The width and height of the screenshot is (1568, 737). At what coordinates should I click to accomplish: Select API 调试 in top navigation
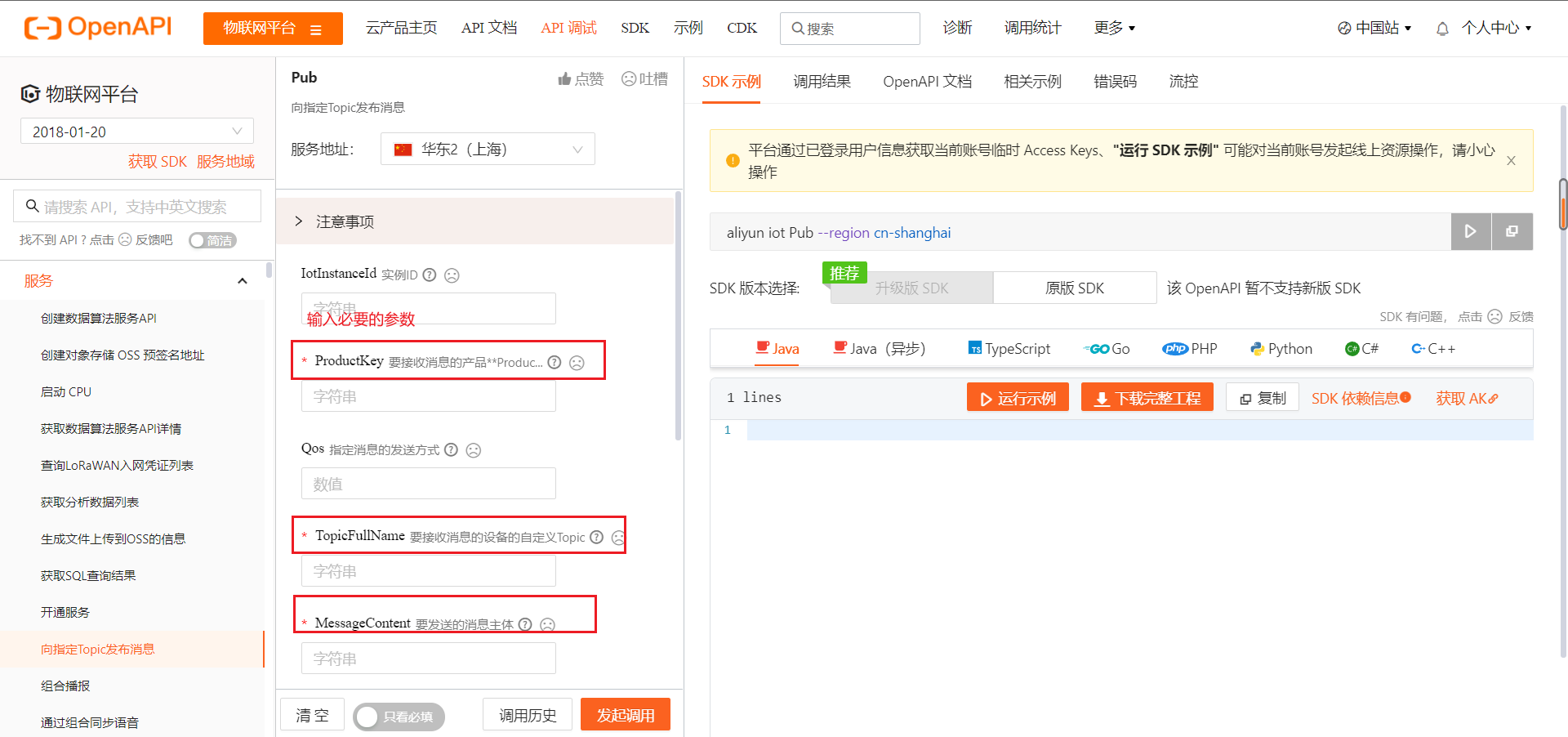pyautogui.click(x=568, y=28)
